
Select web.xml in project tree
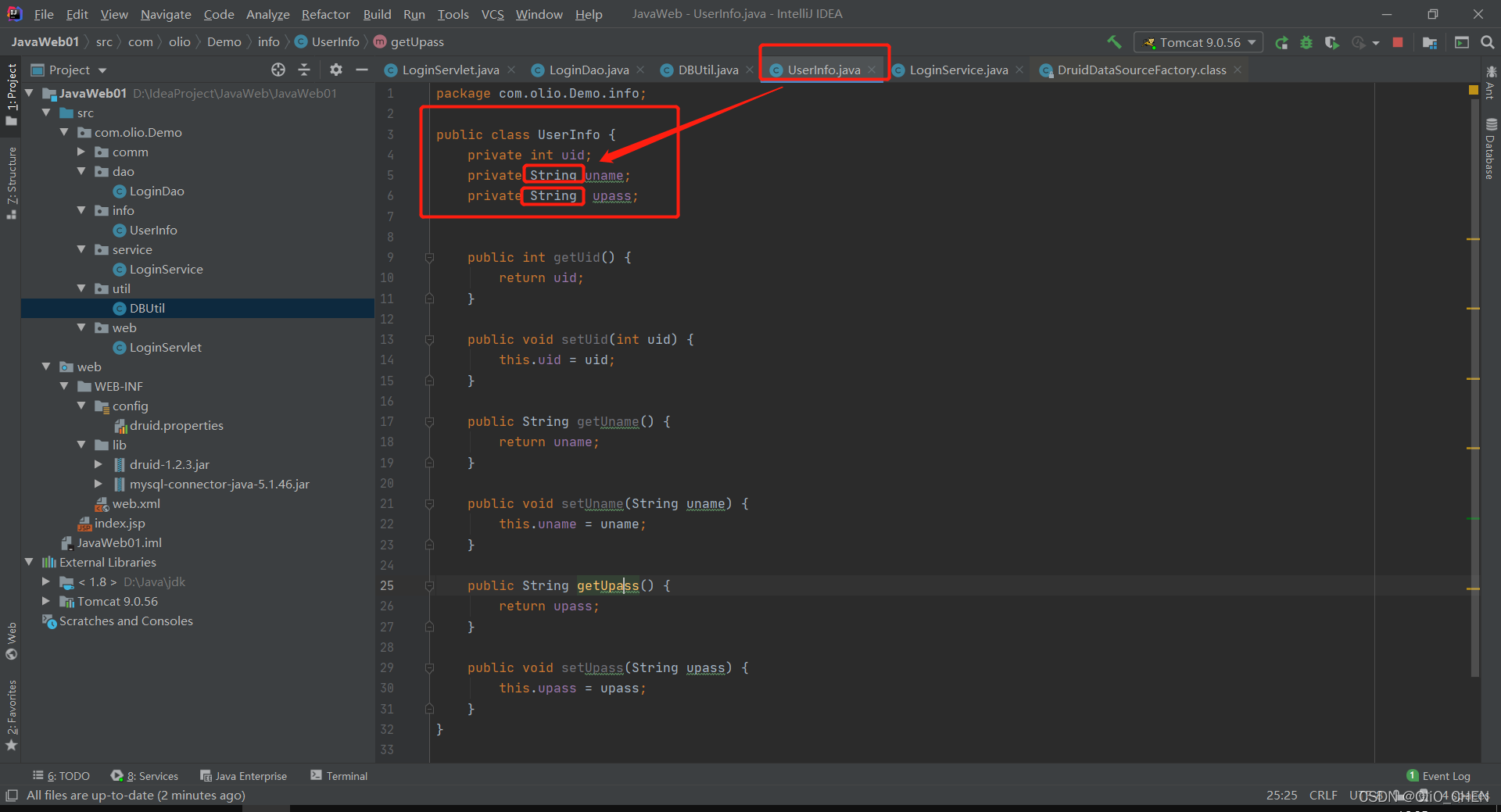pyautogui.click(x=136, y=503)
